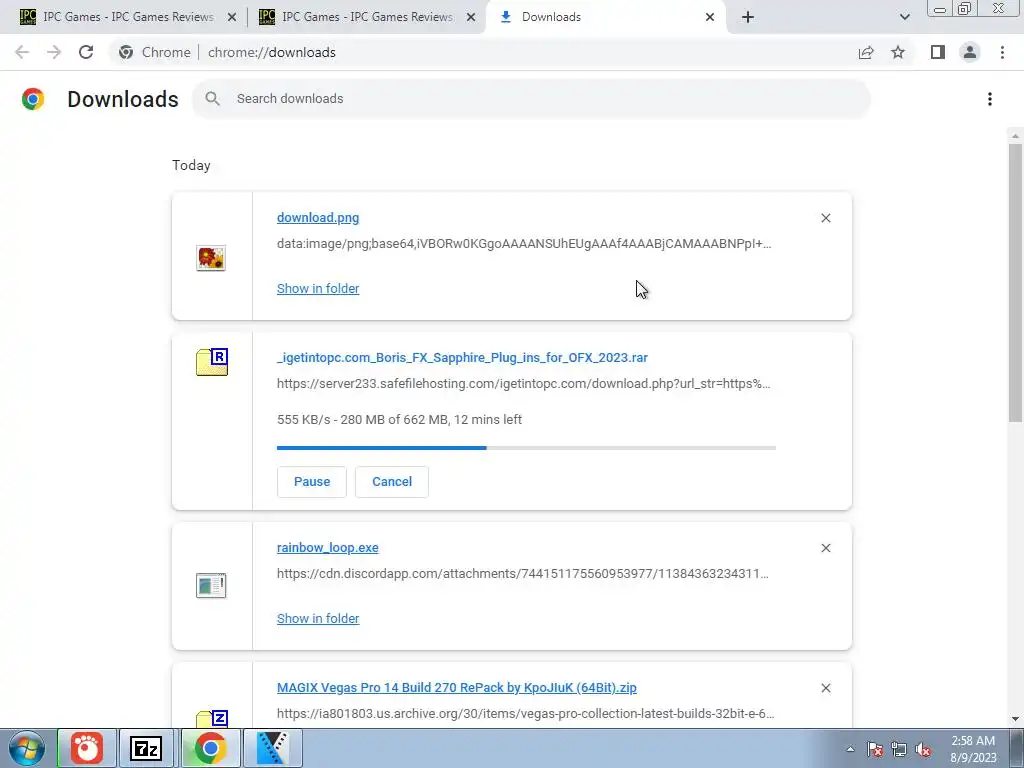Go forward using the browser forward arrow
This screenshot has height=768, width=1024.
pyautogui.click(x=54, y=52)
